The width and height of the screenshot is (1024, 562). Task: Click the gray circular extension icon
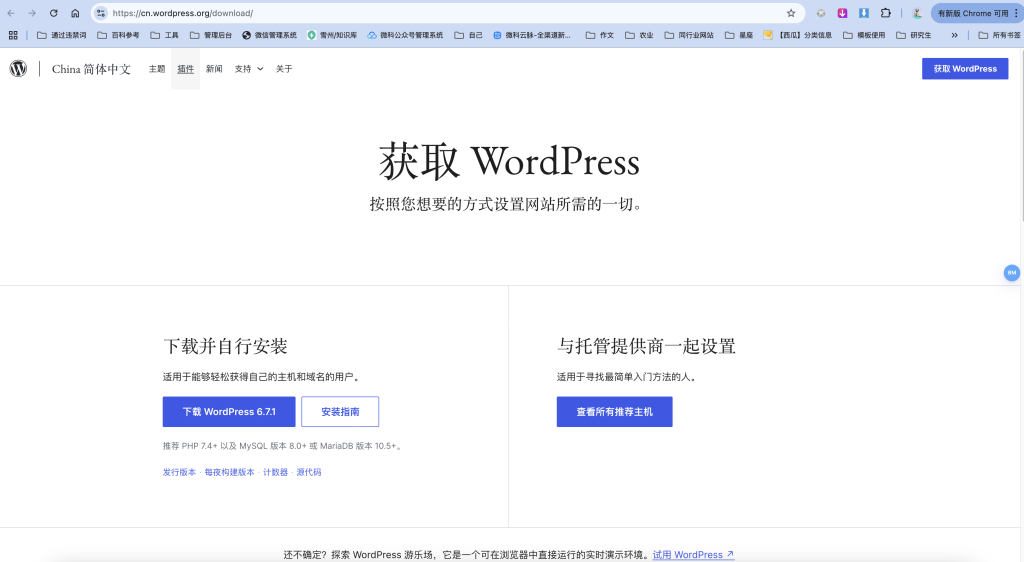coord(821,13)
